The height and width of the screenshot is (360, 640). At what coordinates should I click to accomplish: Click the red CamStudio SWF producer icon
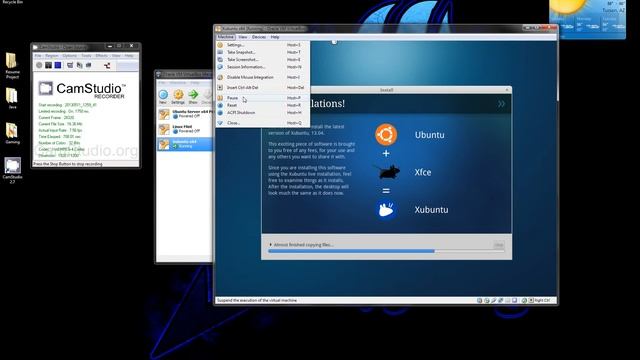107,65
